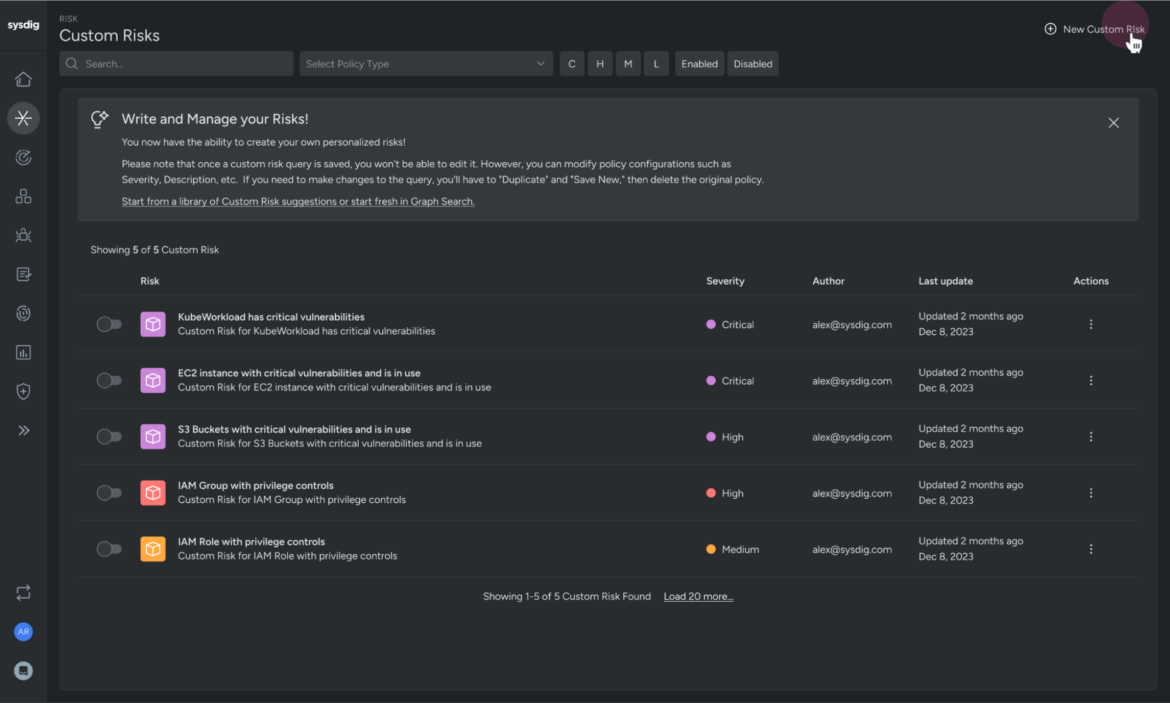The height and width of the screenshot is (703, 1170).
Task: Click the Last update column header
Action: pyautogui.click(x=945, y=281)
